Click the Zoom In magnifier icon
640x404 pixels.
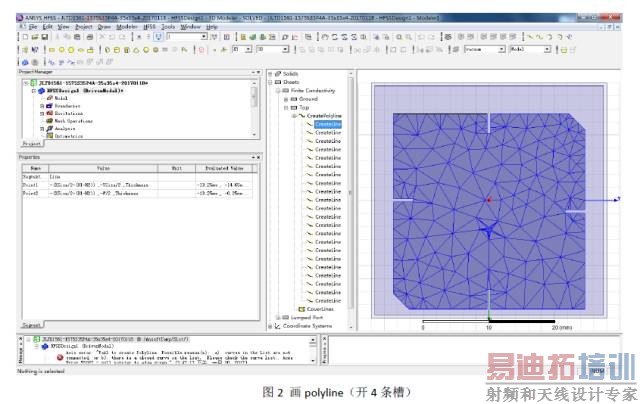coord(399,37)
